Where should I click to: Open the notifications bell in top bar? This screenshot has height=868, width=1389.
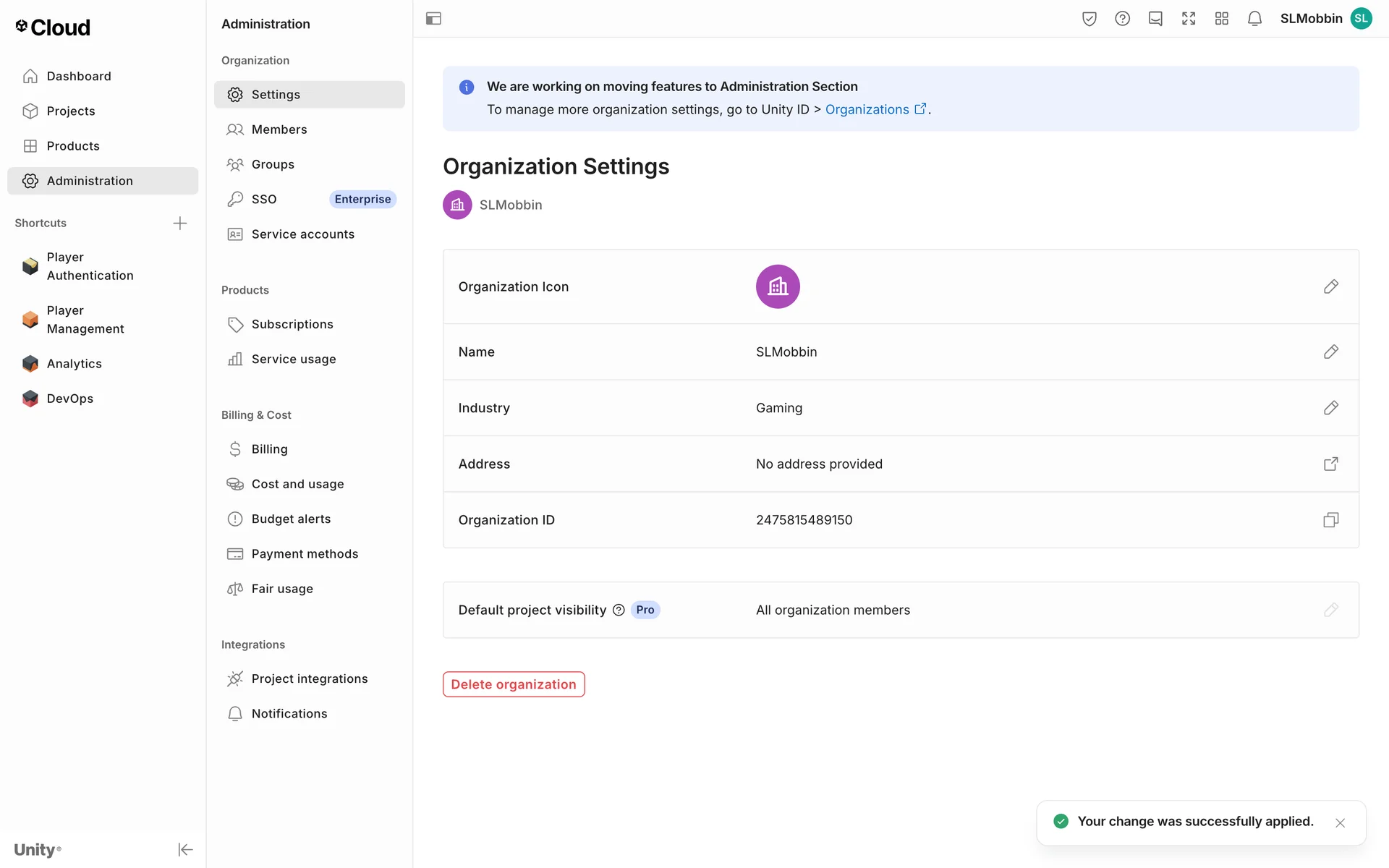tap(1254, 19)
